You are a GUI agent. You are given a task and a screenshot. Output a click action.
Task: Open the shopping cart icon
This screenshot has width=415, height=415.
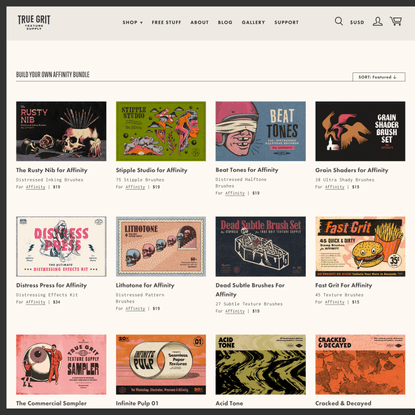tap(396, 21)
